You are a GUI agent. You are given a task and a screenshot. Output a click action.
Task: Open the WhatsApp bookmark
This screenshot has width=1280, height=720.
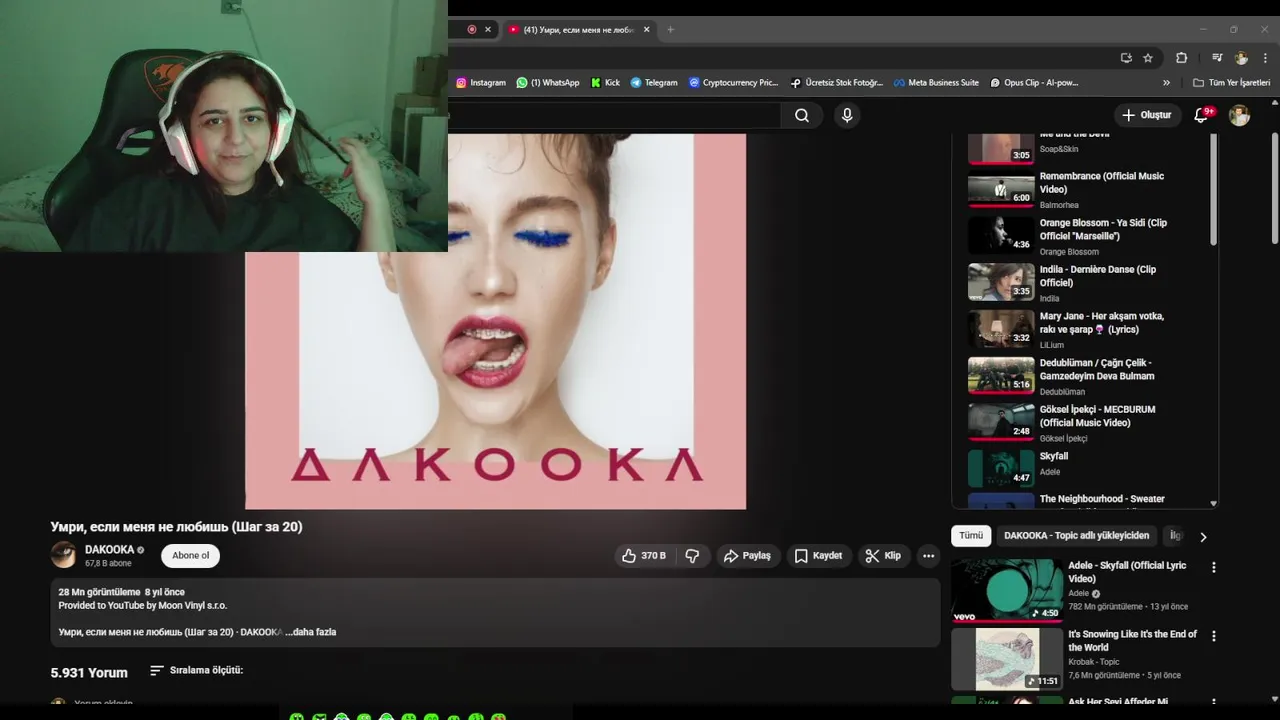[x=548, y=83]
